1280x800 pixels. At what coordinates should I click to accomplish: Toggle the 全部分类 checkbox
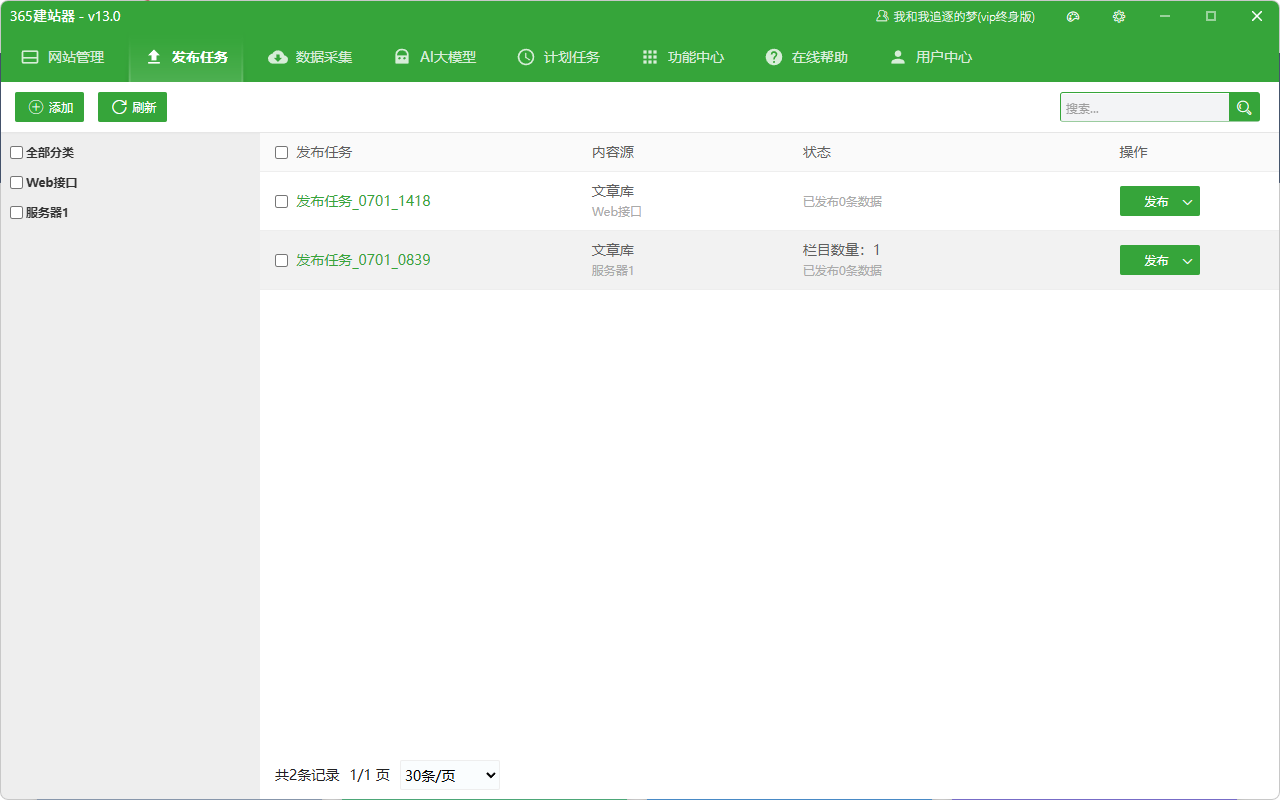point(16,153)
